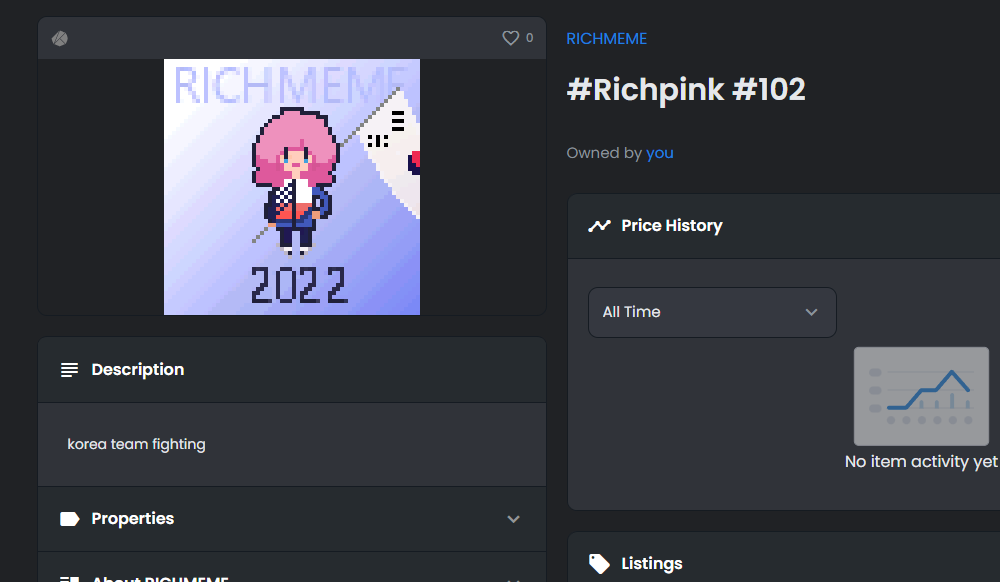Open the owner profile link 'you'
This screenshot has width=1000, height=582.
(659, 153)
